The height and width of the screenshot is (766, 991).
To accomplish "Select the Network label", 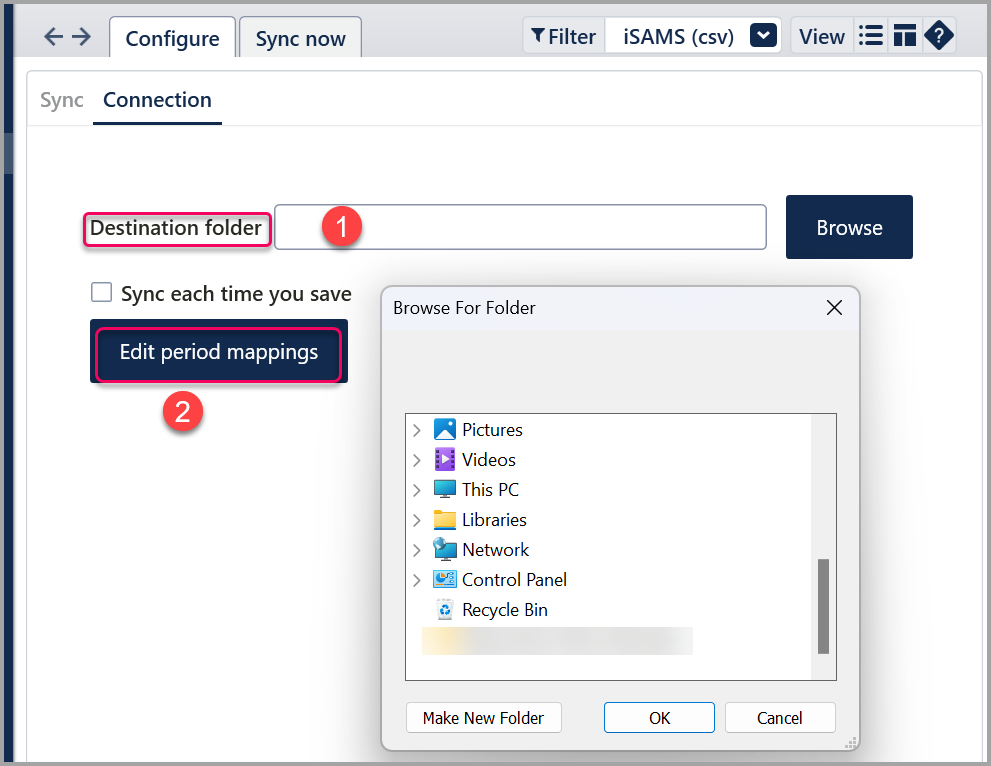I will point(496,549).
